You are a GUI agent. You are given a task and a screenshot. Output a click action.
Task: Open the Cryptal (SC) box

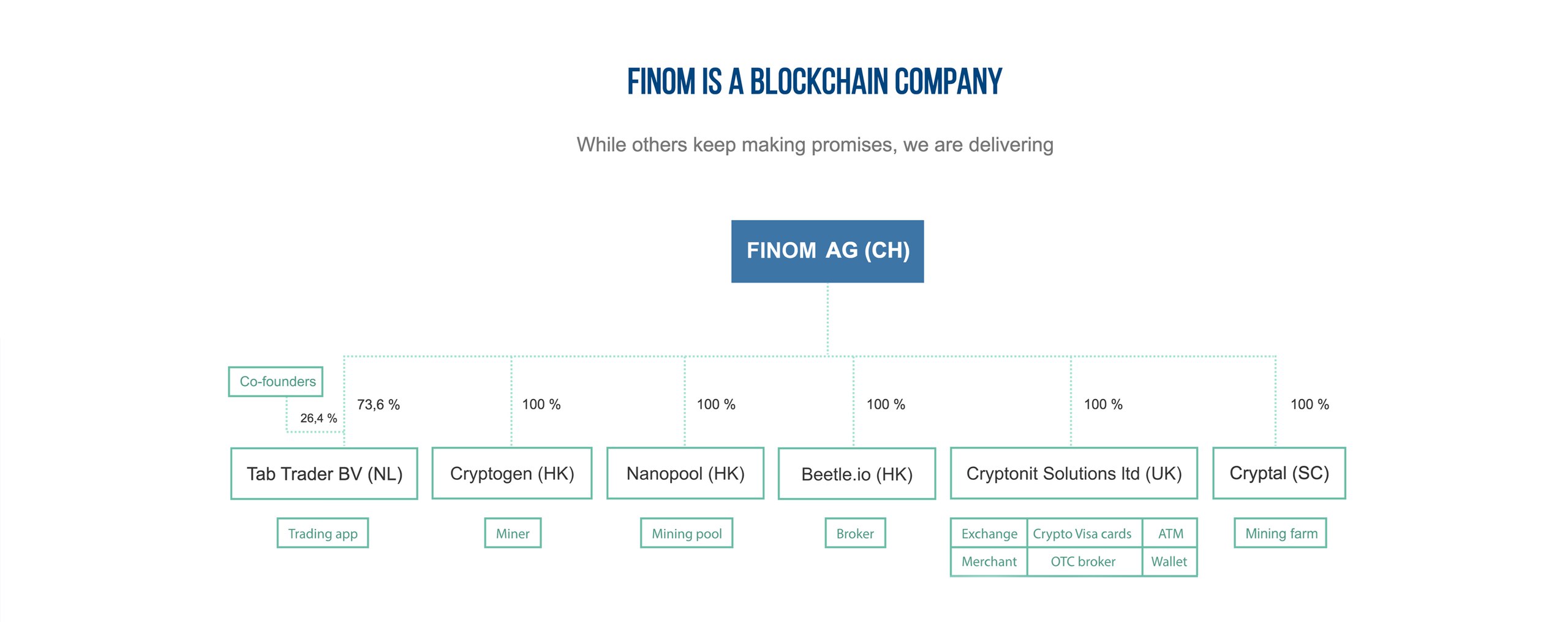[x=1279, y=473]
